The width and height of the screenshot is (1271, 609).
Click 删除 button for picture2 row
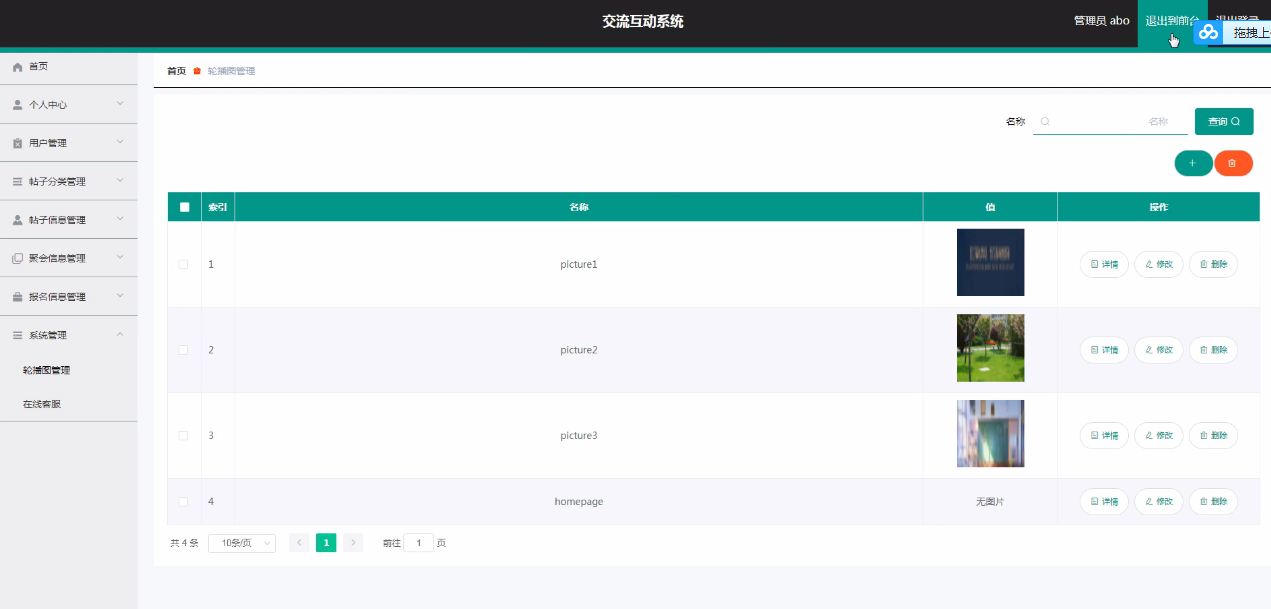point(1213,350)
